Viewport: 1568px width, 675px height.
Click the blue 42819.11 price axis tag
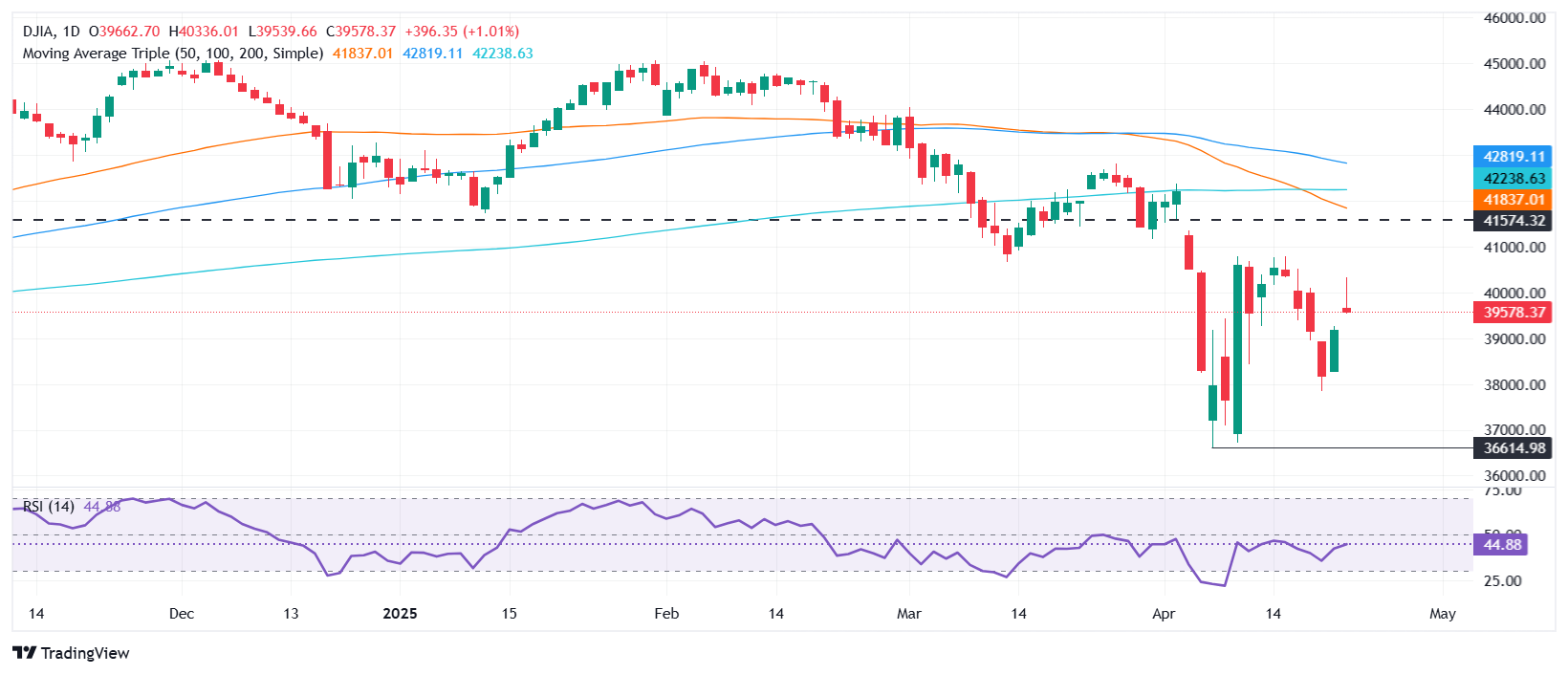tap(1514, 157)
